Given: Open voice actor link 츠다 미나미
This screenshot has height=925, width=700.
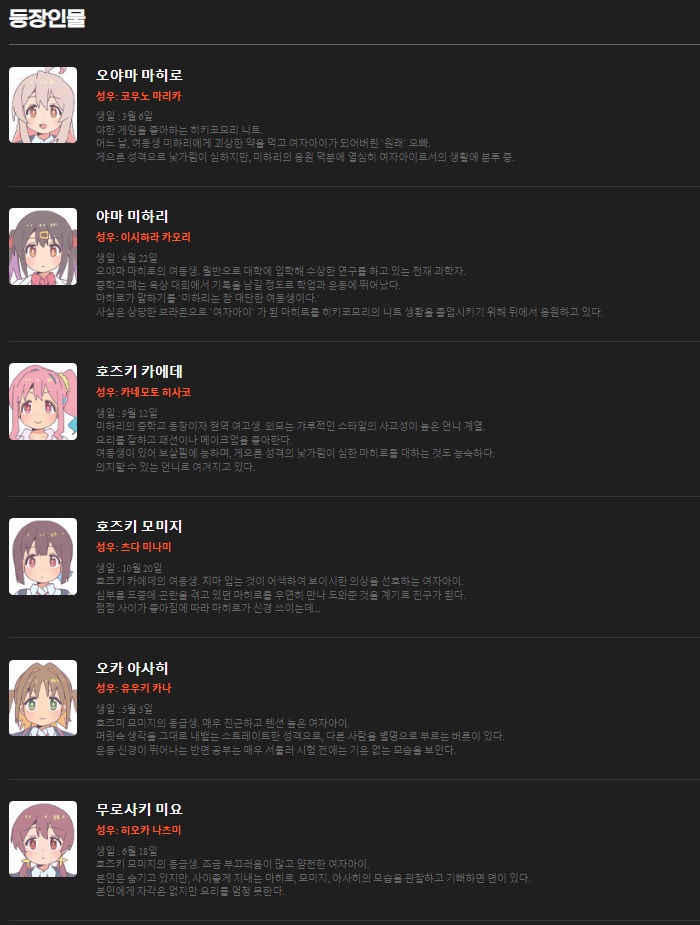Looking at the screenshot, I should 146,547.
